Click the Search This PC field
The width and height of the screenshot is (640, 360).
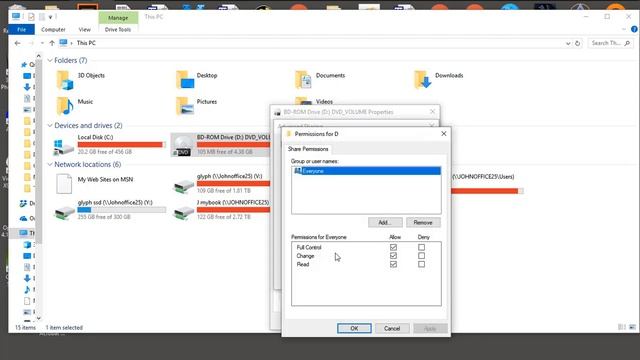[611, 43]
